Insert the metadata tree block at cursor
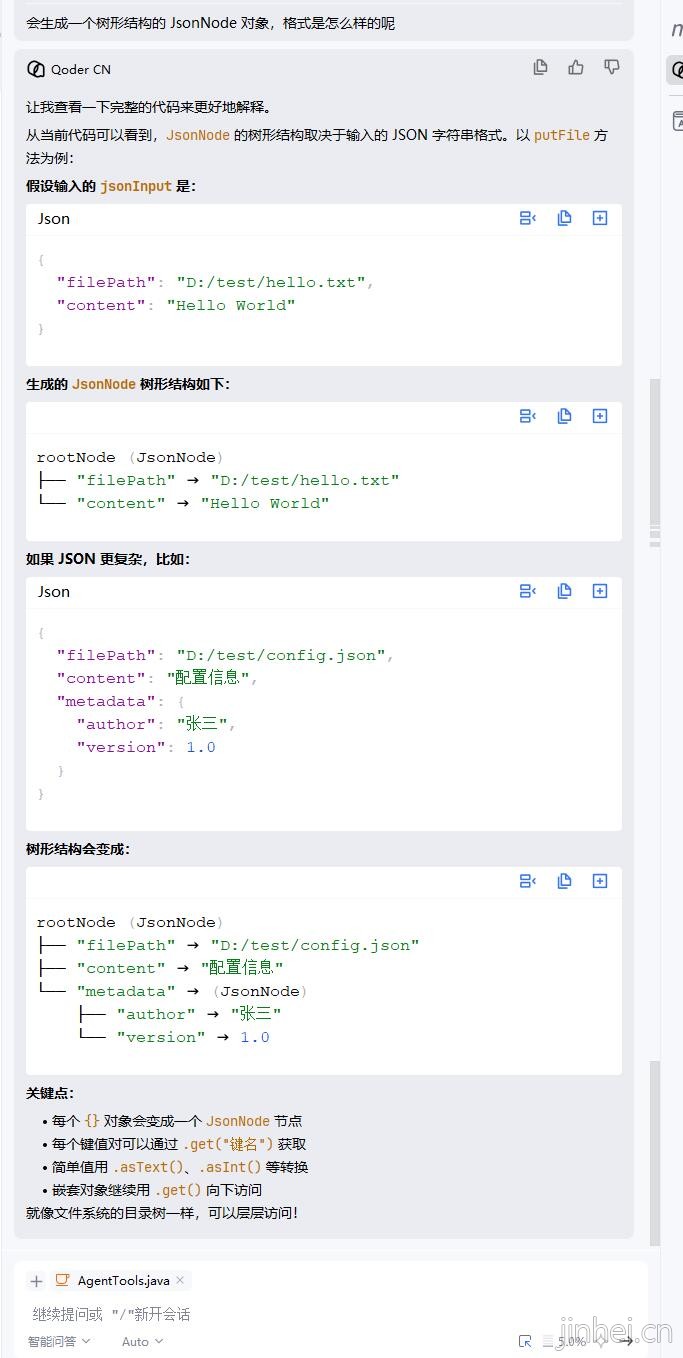 [x=528, y=881]
